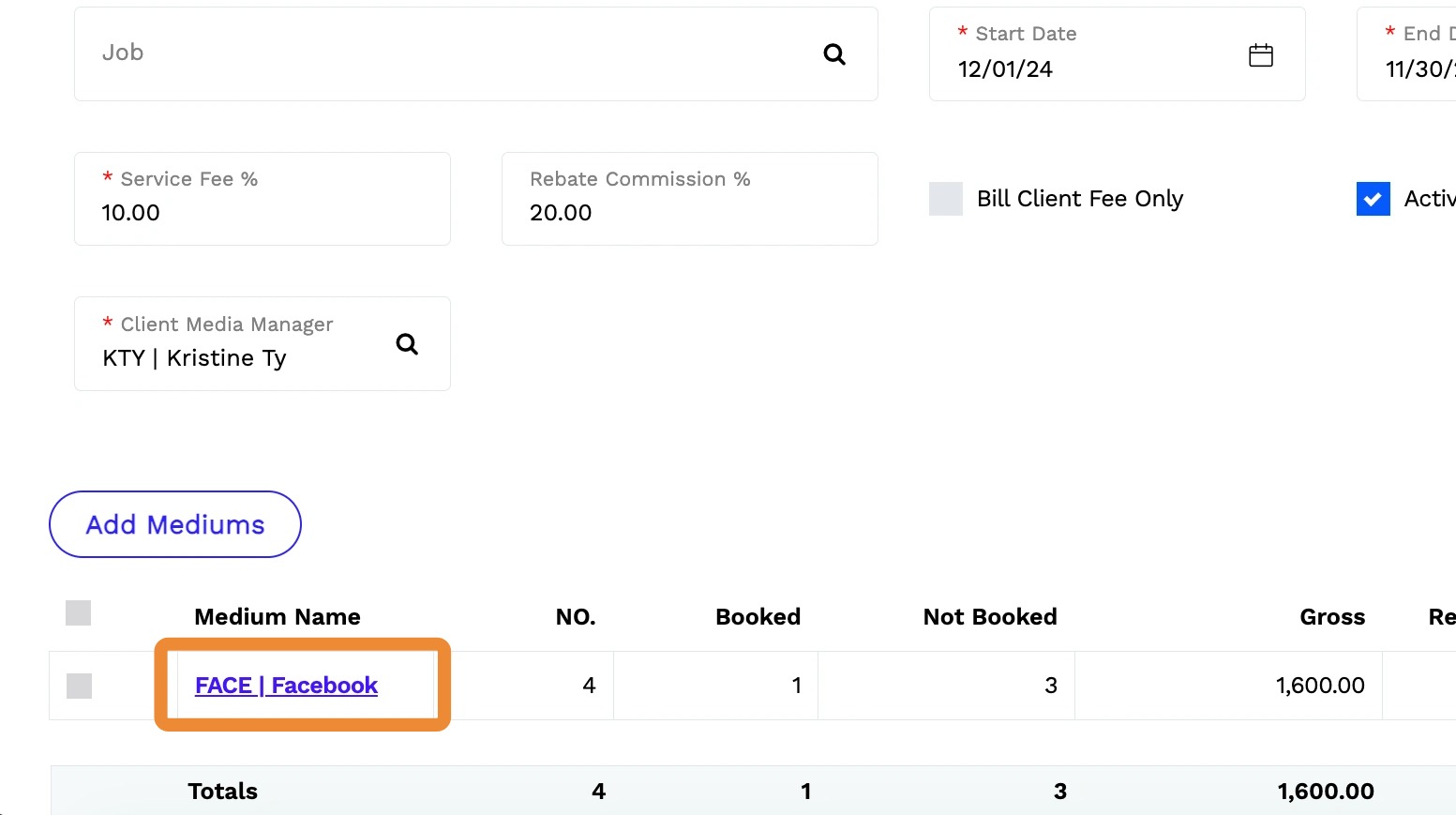Screen dimensions: 1456x815
Task: Edit the Service Fee % field
Action: tap(262, 212)
